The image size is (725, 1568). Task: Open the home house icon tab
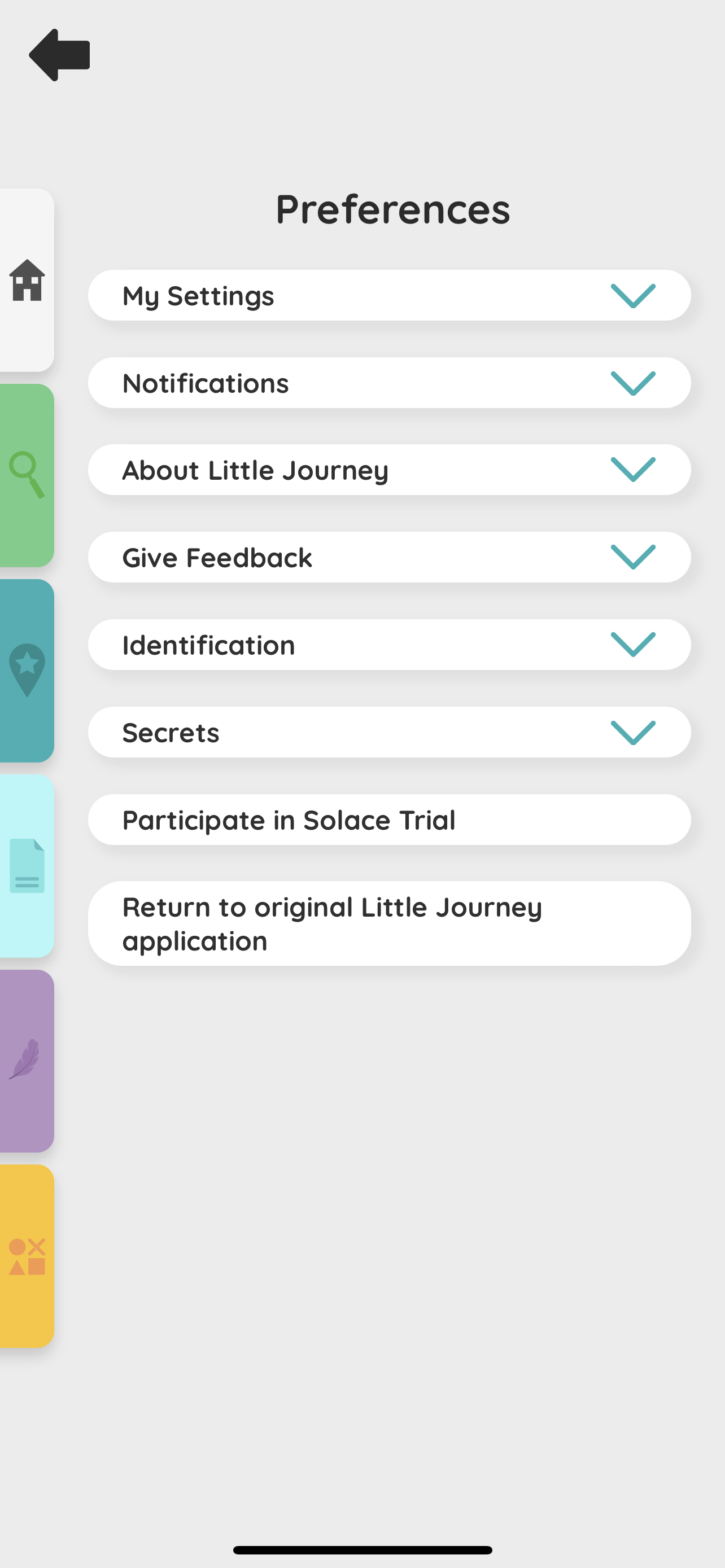[27, 280]
